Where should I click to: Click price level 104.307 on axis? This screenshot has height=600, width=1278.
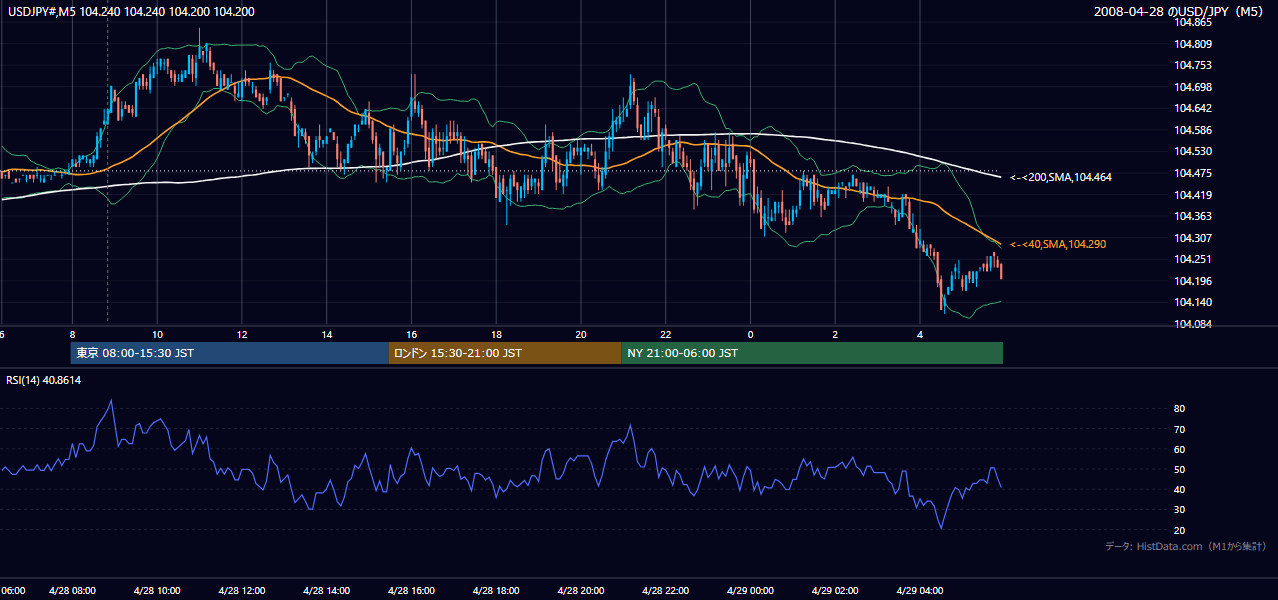pos(1193,238)
